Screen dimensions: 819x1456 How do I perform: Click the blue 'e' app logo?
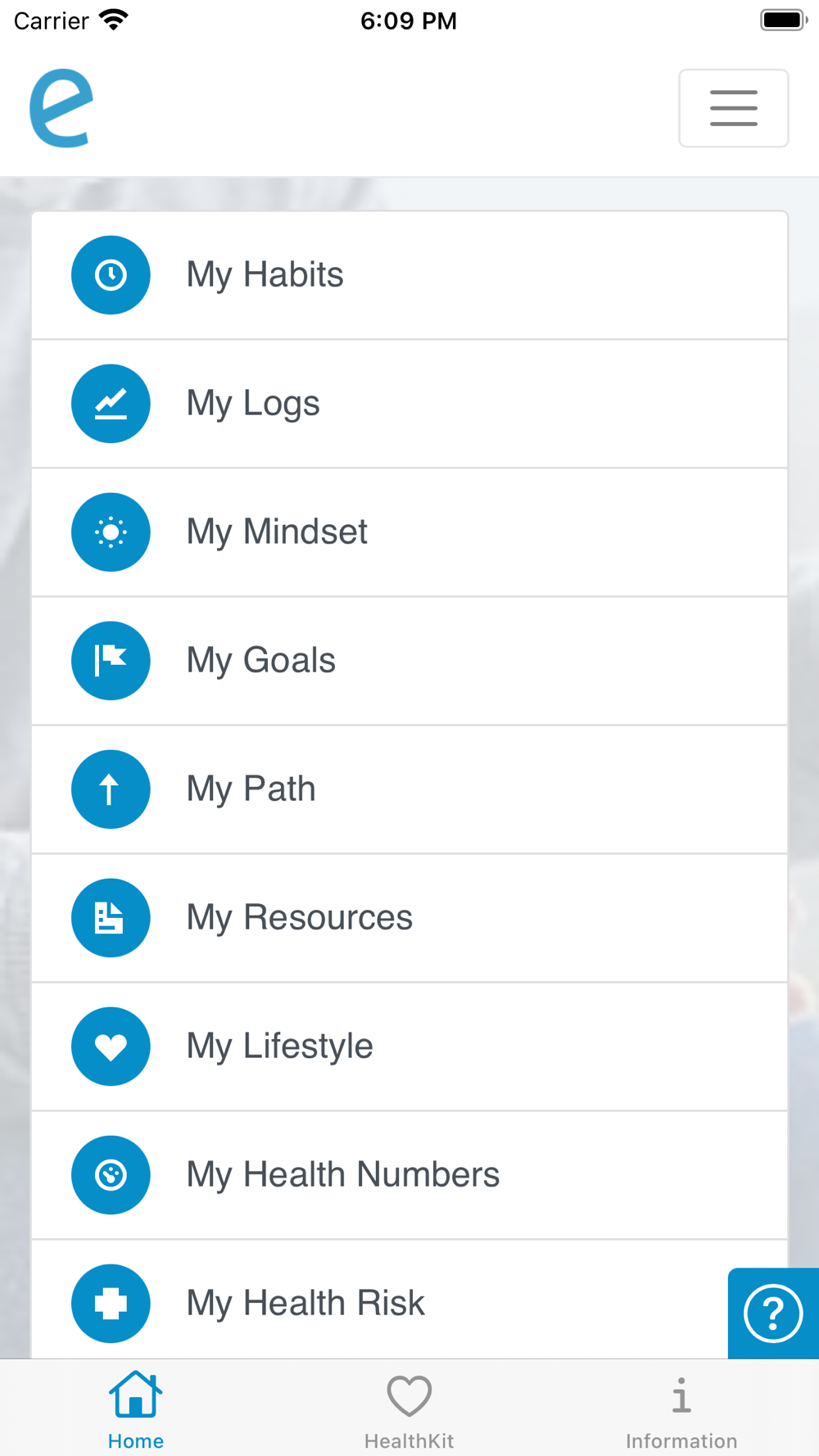(x=61, y=108)
